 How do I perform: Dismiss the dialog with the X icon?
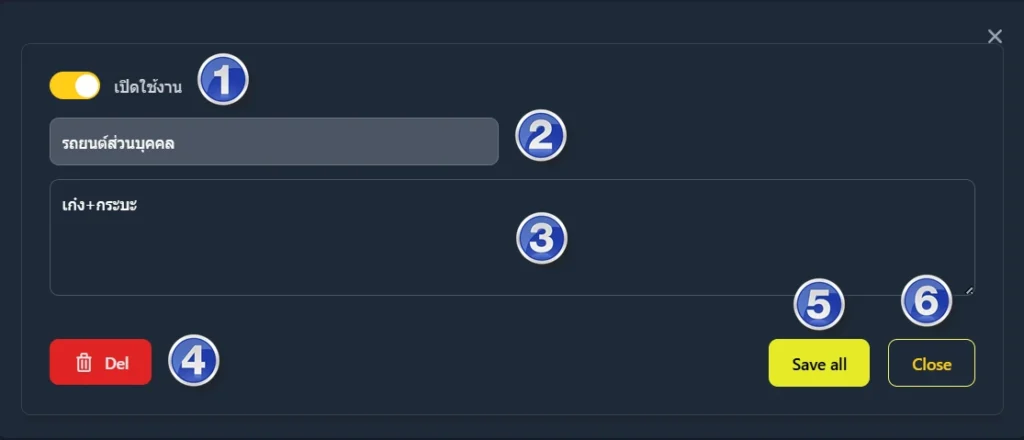[x=995, y=37]
